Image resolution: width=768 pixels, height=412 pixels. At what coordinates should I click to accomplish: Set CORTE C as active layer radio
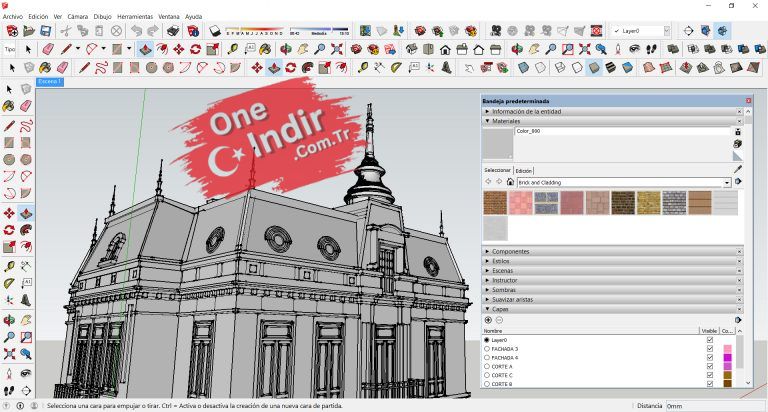pyautogui.click(x=487, y=375)
